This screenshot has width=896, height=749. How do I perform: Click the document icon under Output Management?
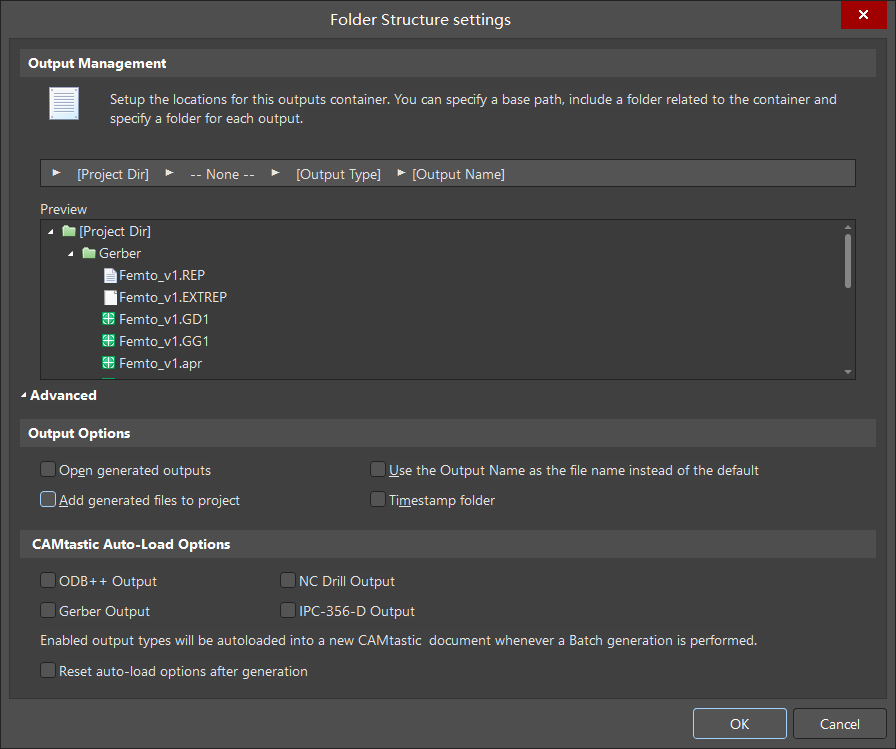tap(64, 103)
